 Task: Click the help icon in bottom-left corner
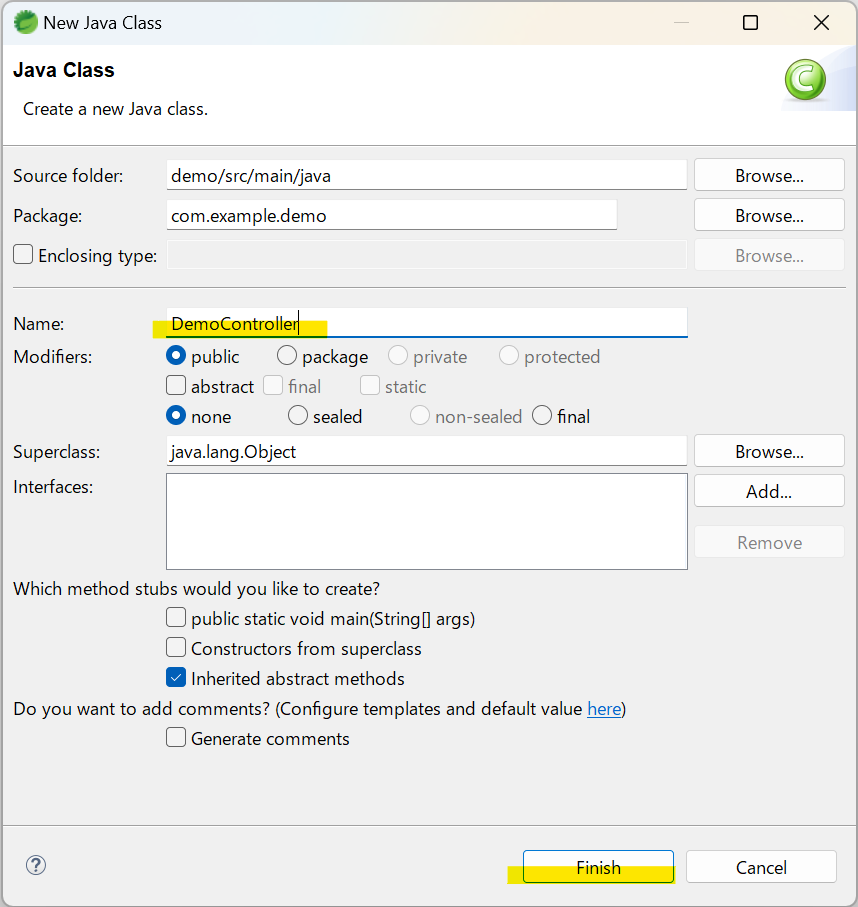[x=36, y=865]
